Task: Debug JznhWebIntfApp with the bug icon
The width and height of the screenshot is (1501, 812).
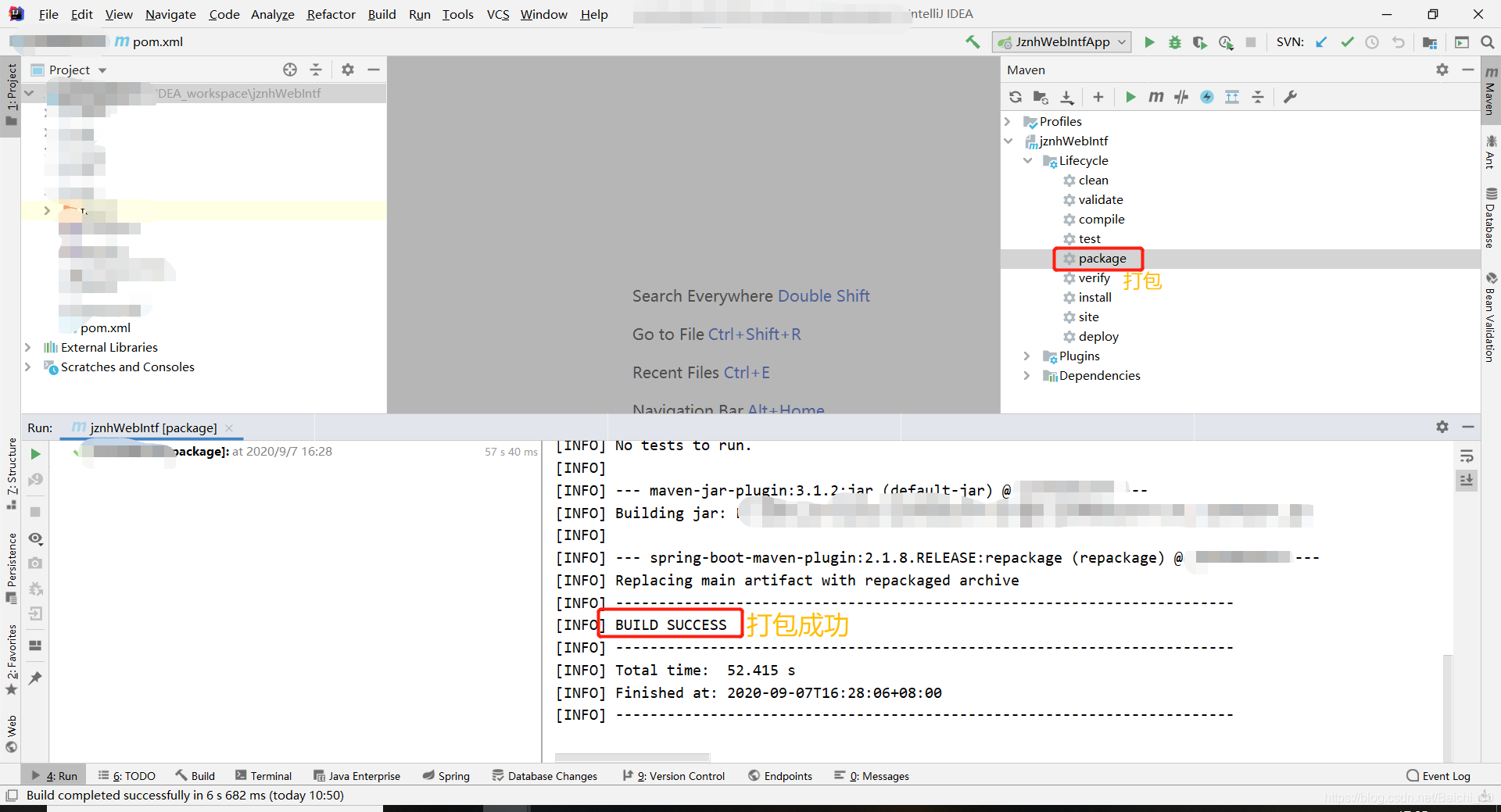Action: (x=1174, y=42)
